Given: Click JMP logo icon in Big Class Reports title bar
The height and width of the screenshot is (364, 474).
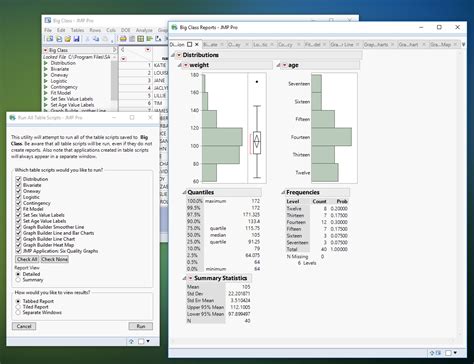Looking at the screenshot, I should coord(174,27).
